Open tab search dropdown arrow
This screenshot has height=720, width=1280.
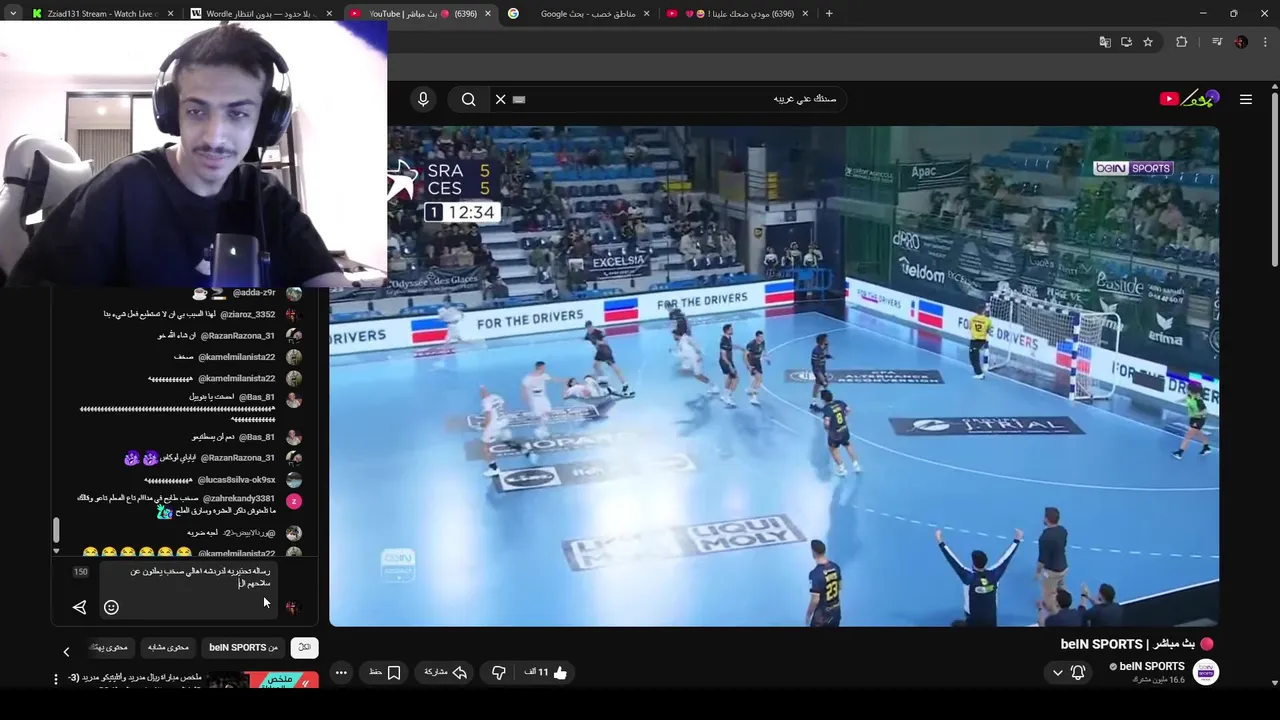(x=12, y=14)
